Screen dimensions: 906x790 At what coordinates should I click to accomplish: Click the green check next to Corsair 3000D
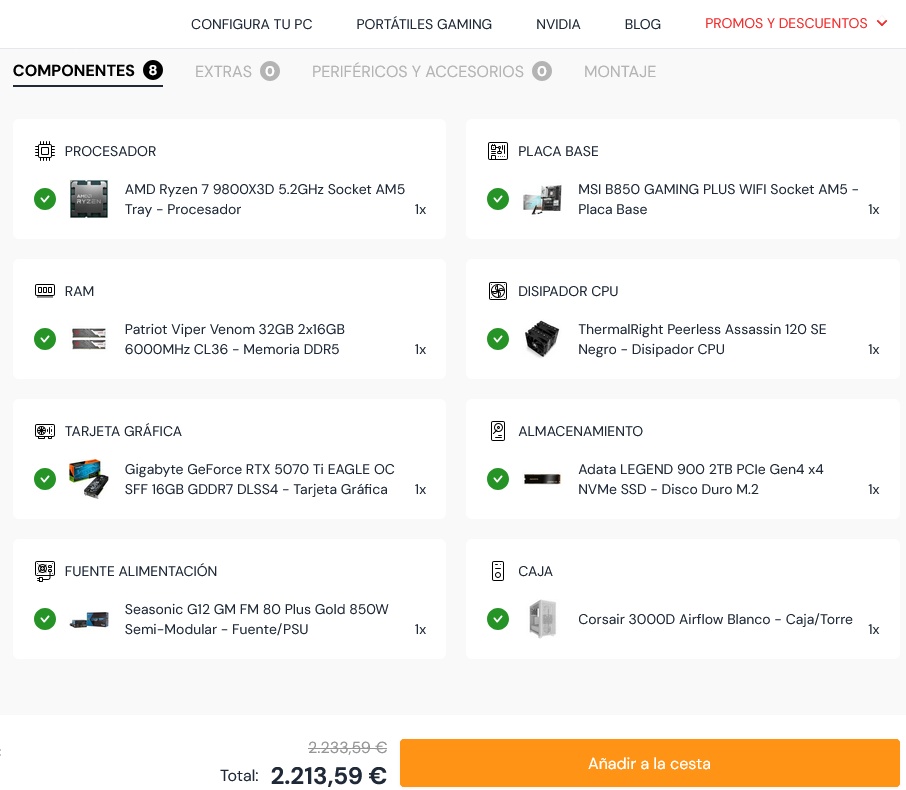(498, 619)
